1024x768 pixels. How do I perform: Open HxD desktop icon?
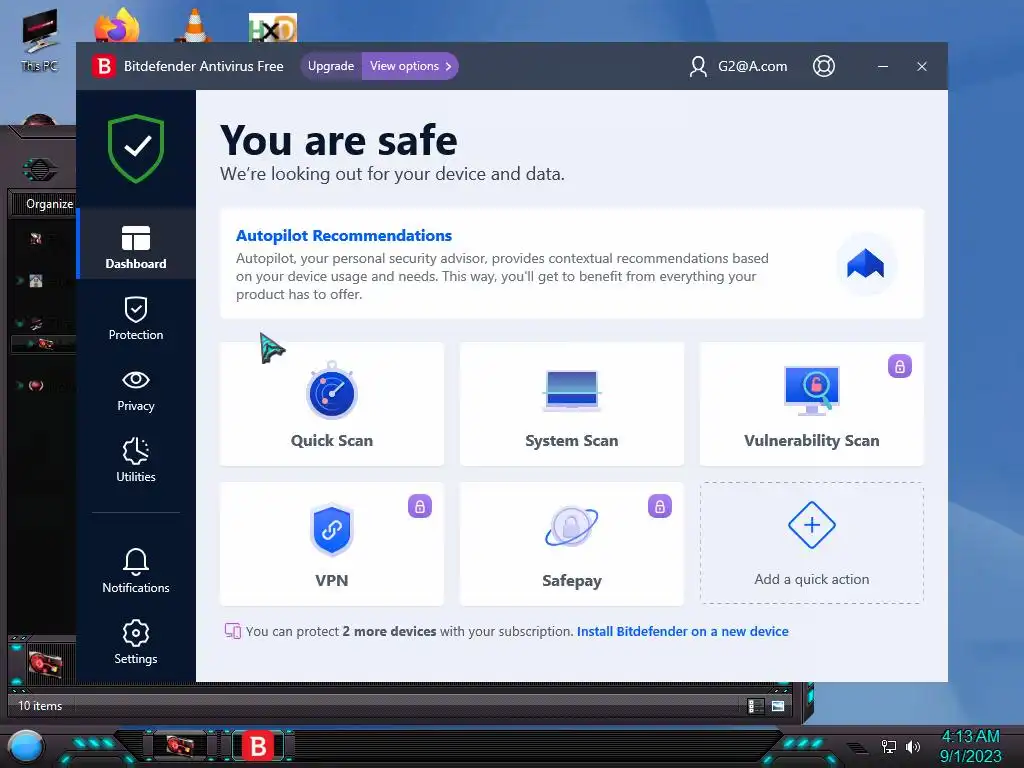click(x=272, y=27)
